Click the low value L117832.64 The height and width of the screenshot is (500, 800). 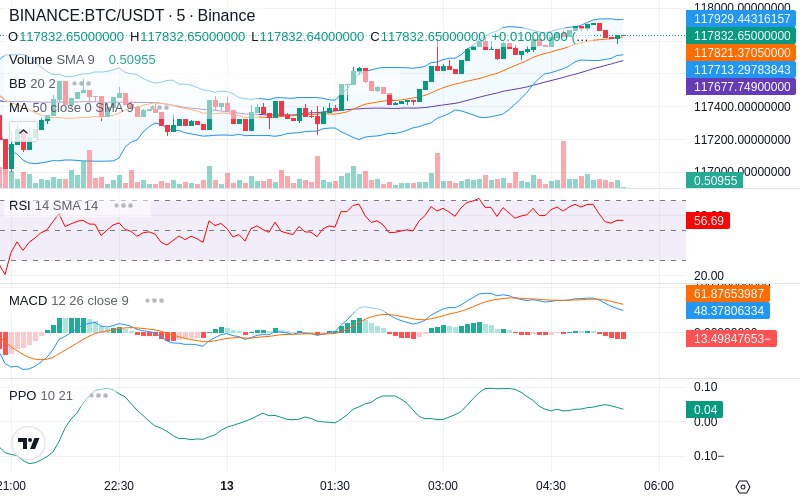pos(308,37)
